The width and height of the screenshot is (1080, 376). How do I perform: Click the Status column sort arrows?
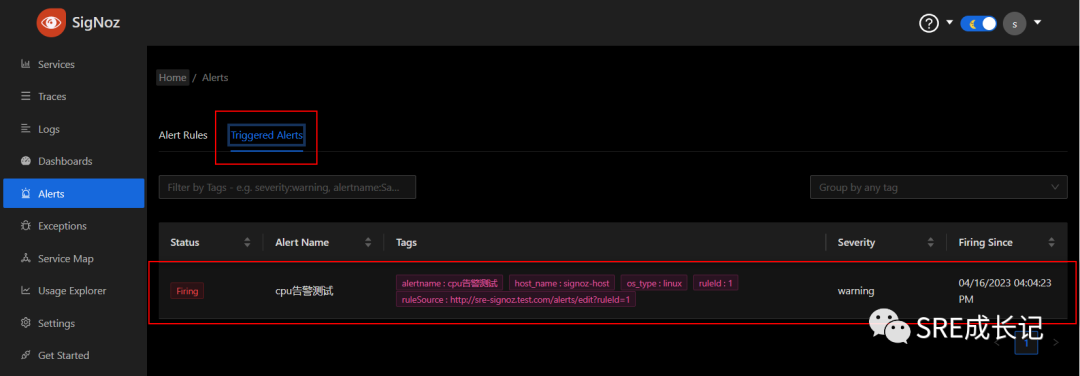click(x=247, y=242)
